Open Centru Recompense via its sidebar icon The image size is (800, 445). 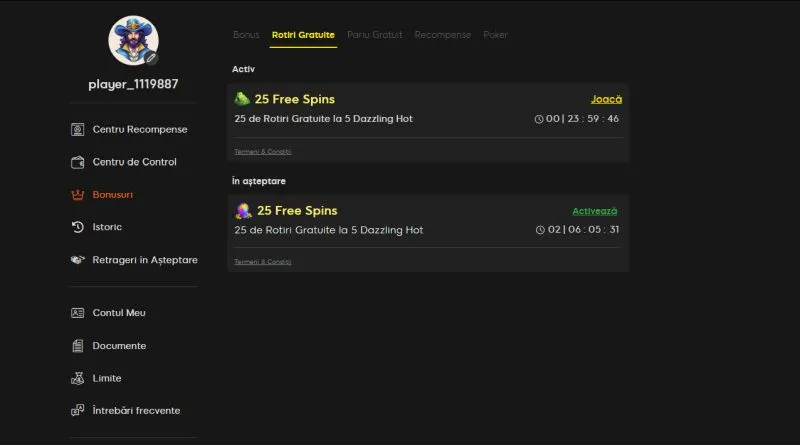78,130
